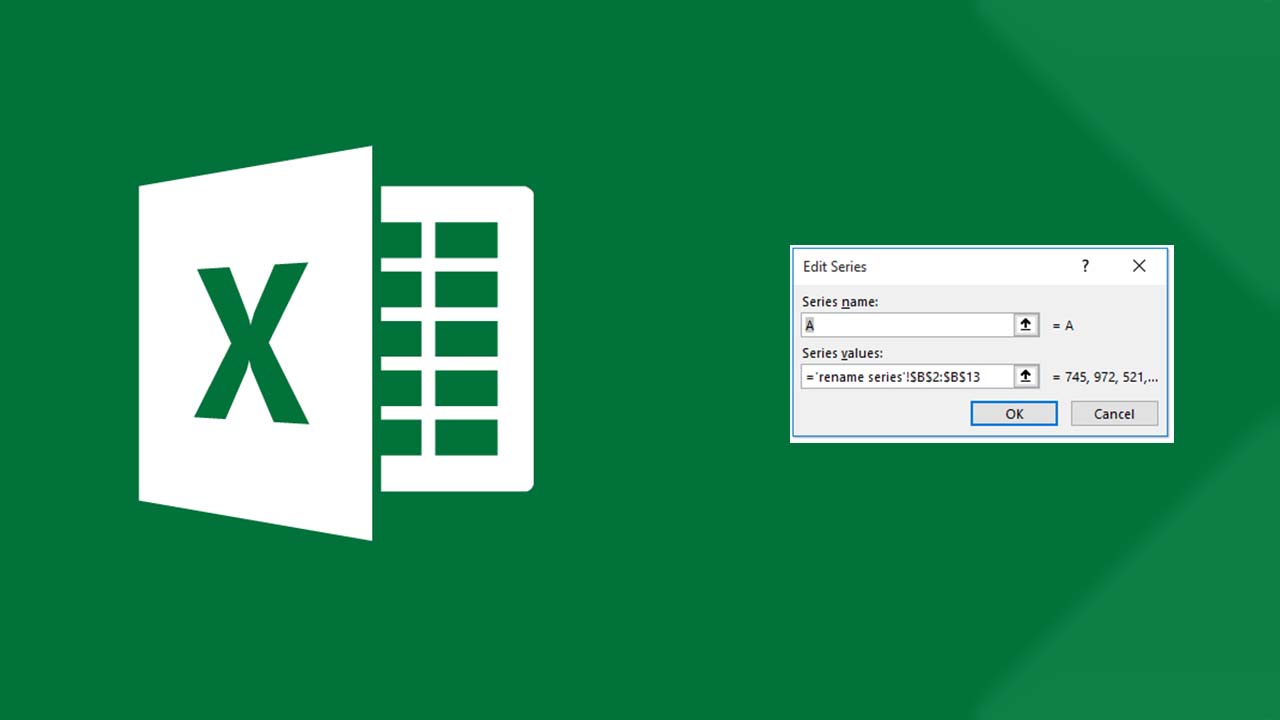The width and height of the screenshot is (1280, 720).
Task: Click the Series name input field
Action: [x=908, y=325]
